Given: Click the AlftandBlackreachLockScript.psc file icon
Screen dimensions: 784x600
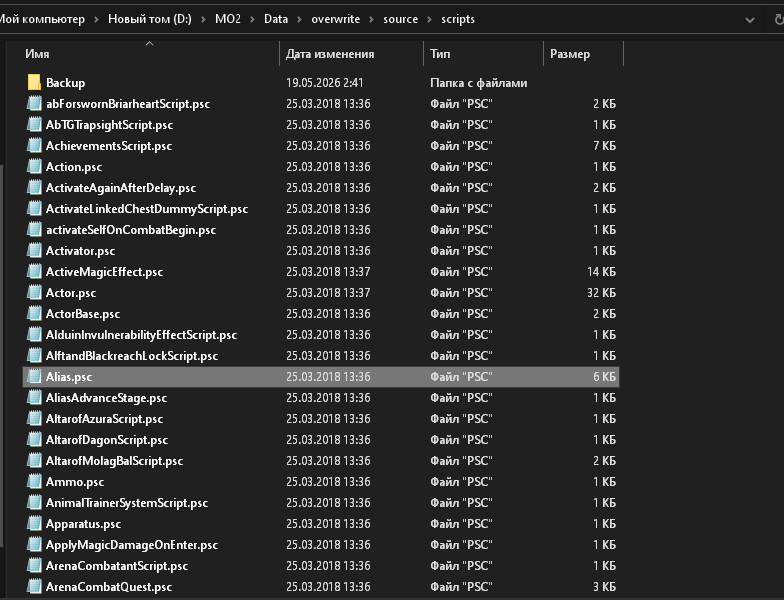Looking at the screenshot, I should [x=34, y=356].
